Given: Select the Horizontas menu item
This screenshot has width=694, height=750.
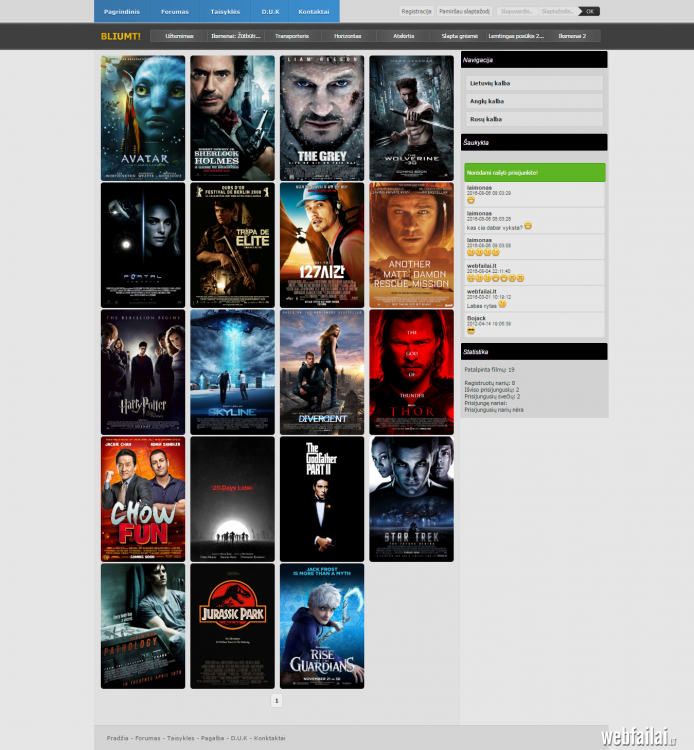Looking at the screenshot, I should tap(348, 36).
